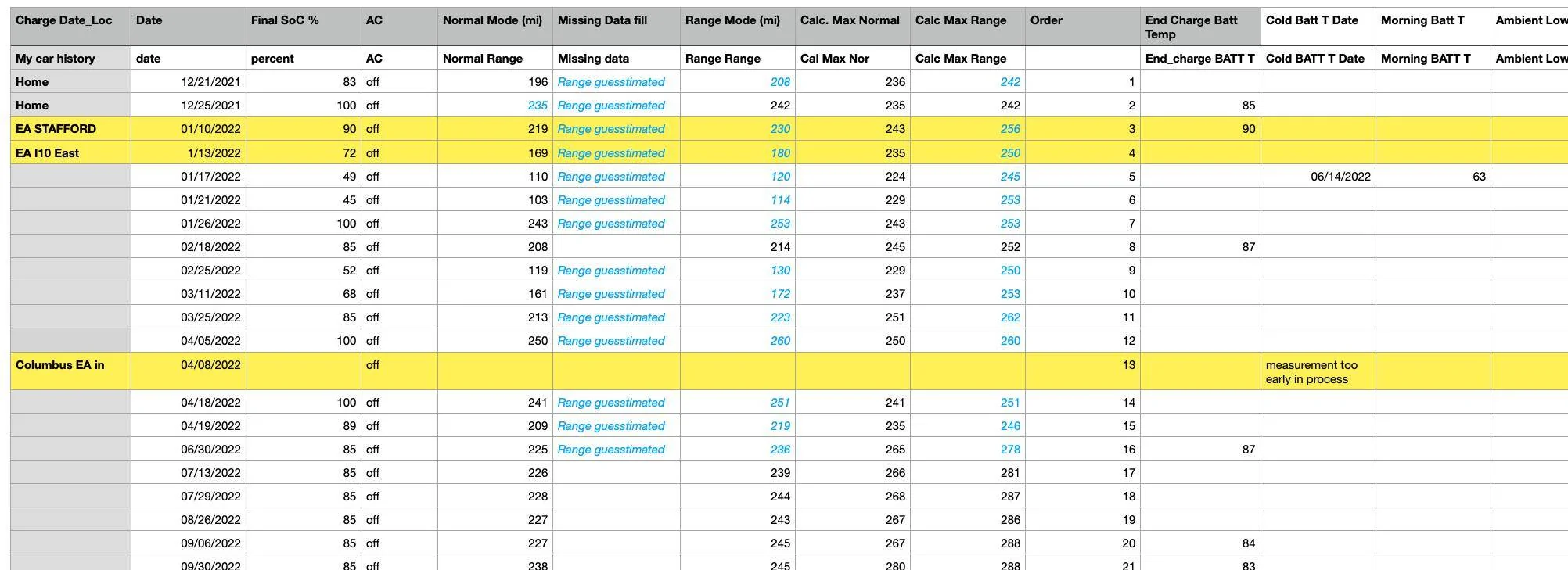The width and height of the screenshot is (1568, 570).
Task: Click Calc. Max Normal '224' in the 01/17/2022 row
Action: [x=852, y=176]
